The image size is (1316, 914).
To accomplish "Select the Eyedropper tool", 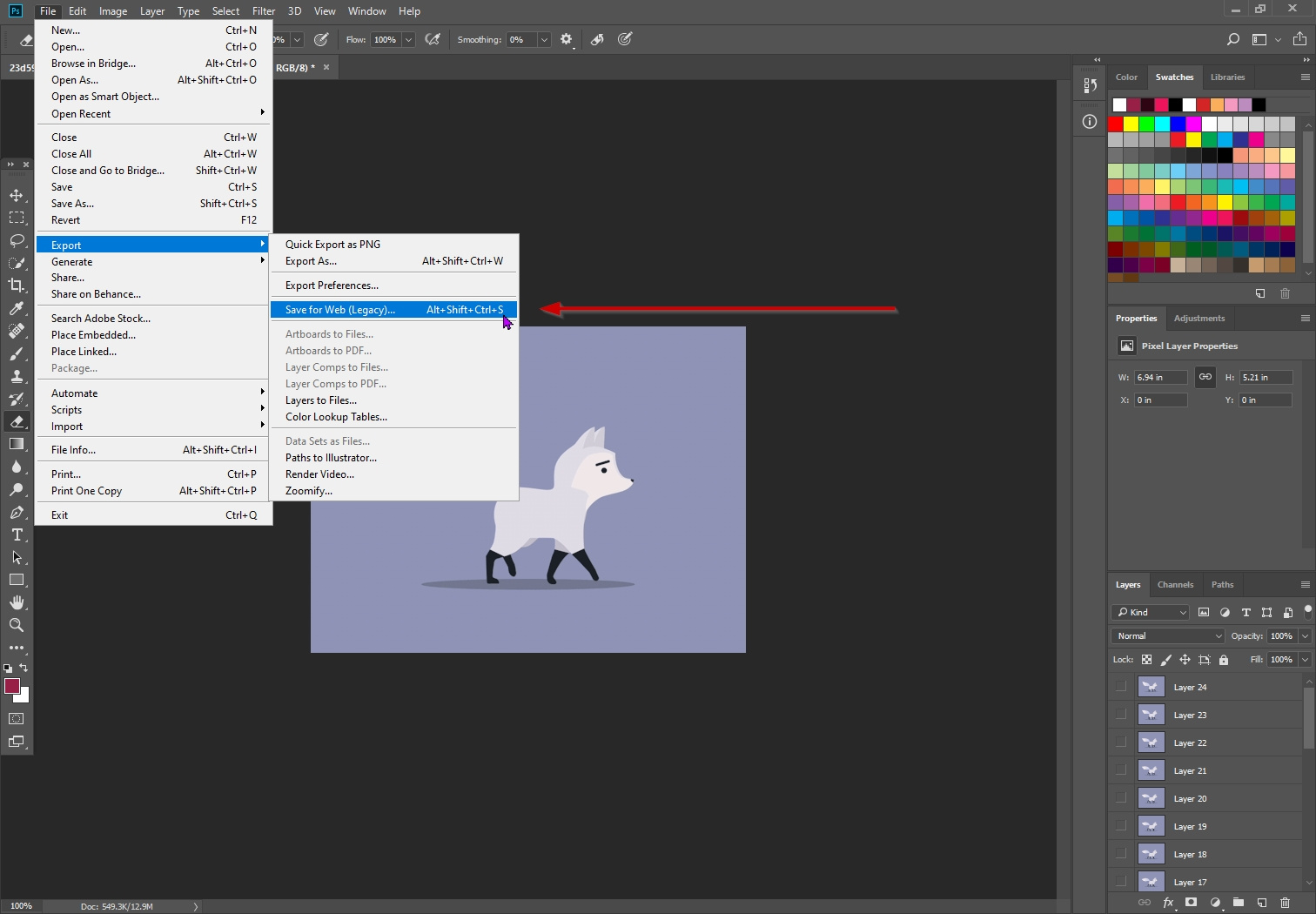I will [x=17, y=308].
